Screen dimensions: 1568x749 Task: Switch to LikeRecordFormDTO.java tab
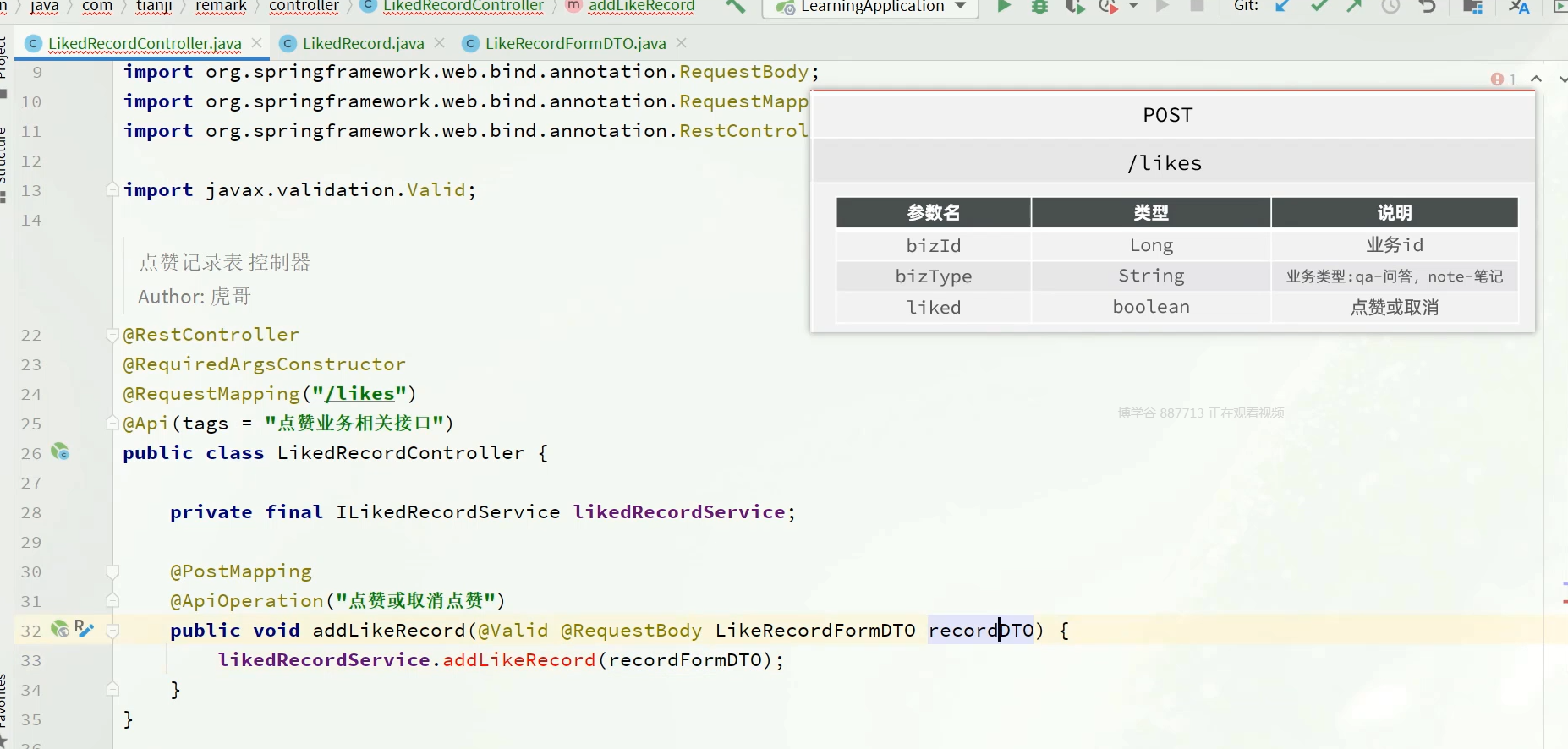575,43
